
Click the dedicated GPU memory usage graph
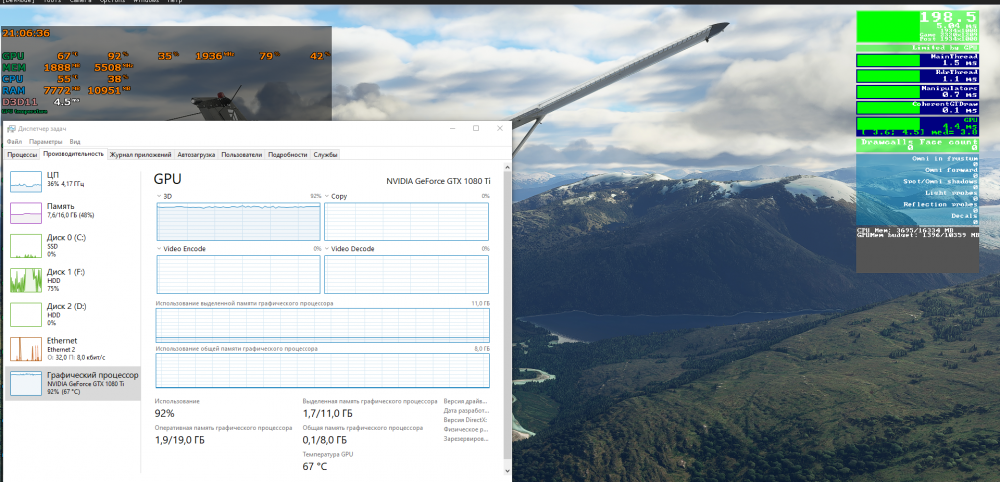[323, 325]
